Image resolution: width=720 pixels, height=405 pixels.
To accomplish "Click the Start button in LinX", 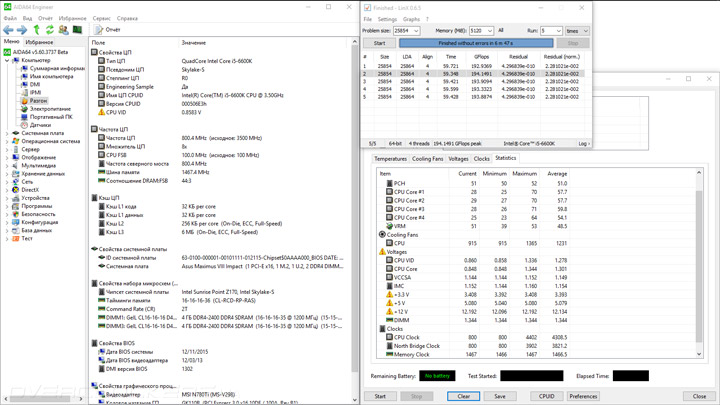I will coord(379,43).
